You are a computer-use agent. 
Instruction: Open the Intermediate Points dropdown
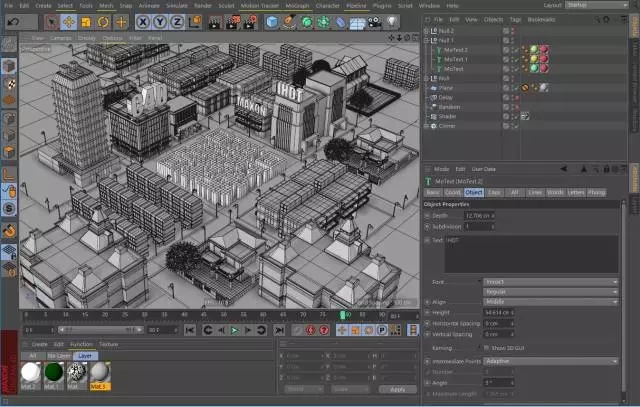pos(550,361)
